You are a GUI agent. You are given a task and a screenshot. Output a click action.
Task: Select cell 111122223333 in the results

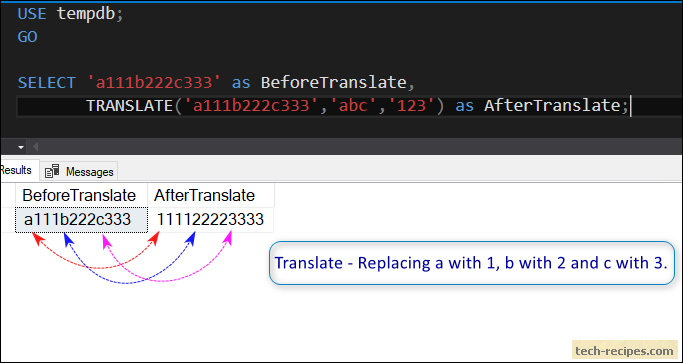tap(211, 220)
